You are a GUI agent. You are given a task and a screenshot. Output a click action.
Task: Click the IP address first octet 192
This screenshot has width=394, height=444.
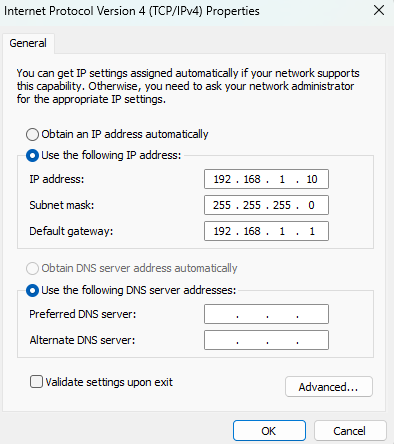point(222,179)
